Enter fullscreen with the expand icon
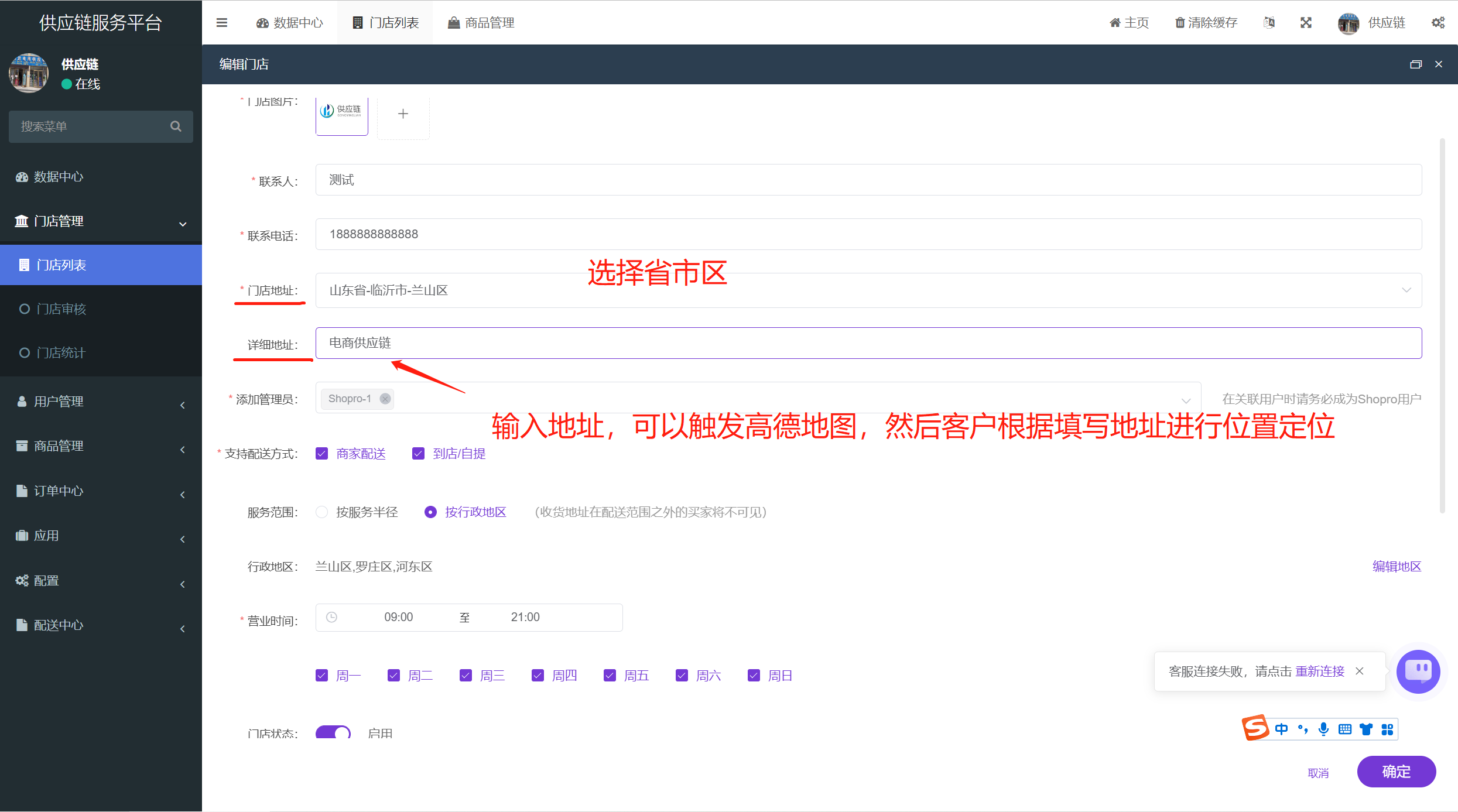Image resolution: width=1458 pixels, height=812 pixels. click(x=1306, y=23)
